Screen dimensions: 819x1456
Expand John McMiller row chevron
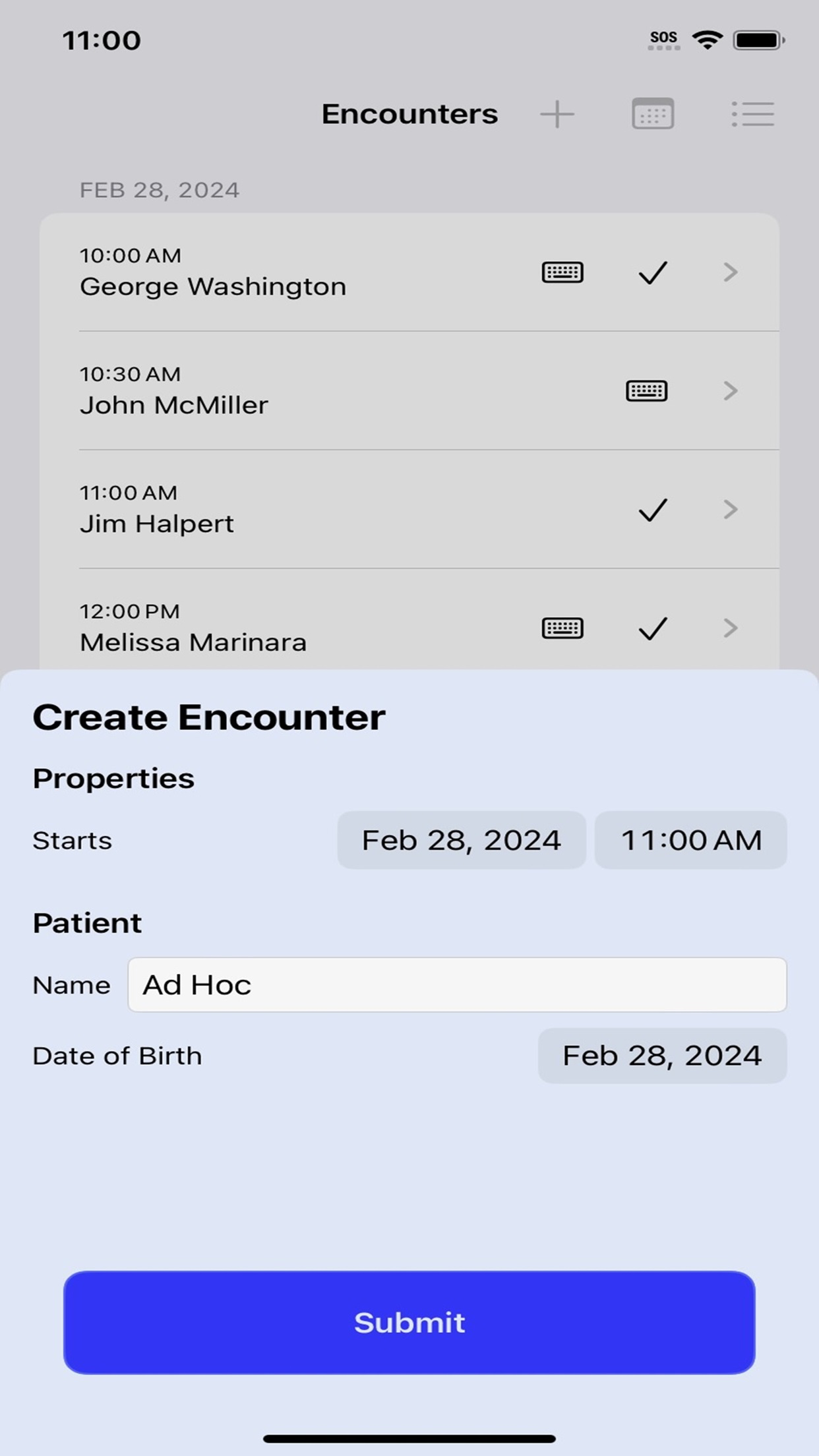[x=730, y=391]
